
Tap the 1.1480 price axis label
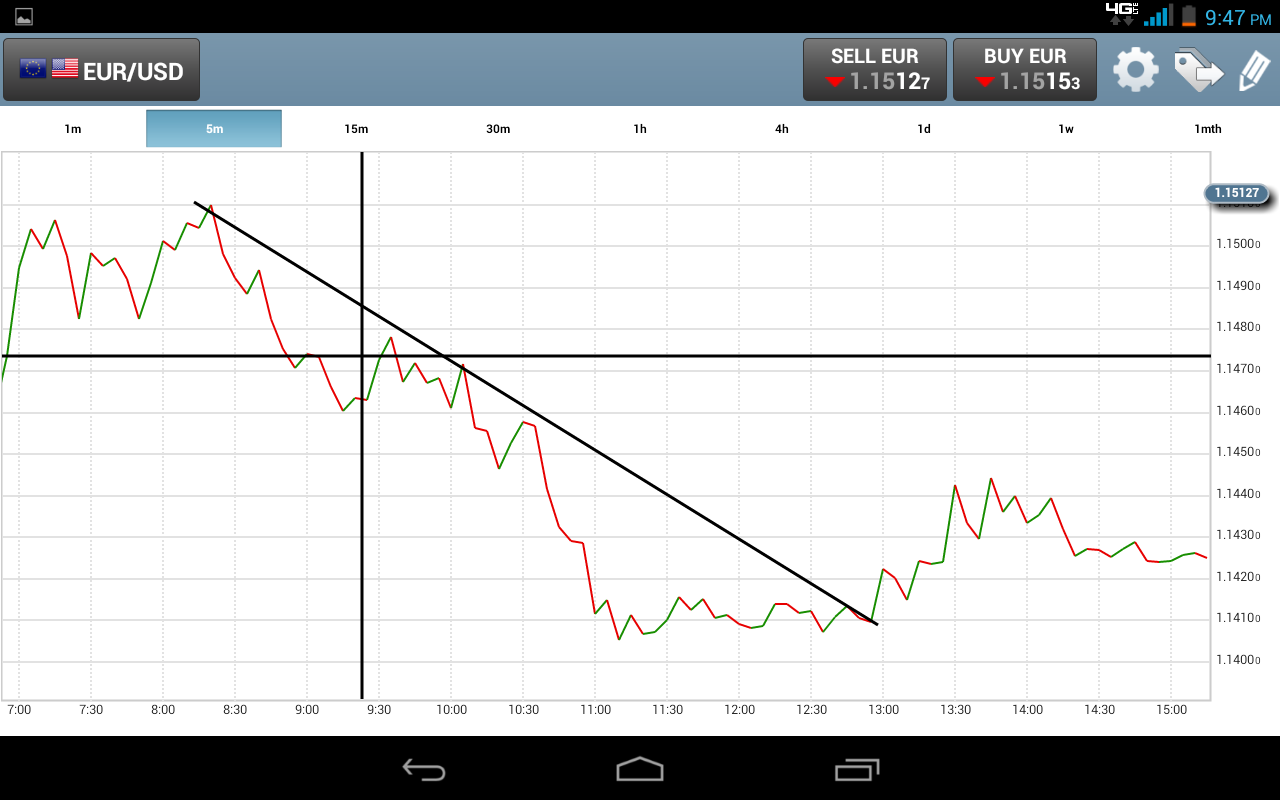[x=1238, y=327]
